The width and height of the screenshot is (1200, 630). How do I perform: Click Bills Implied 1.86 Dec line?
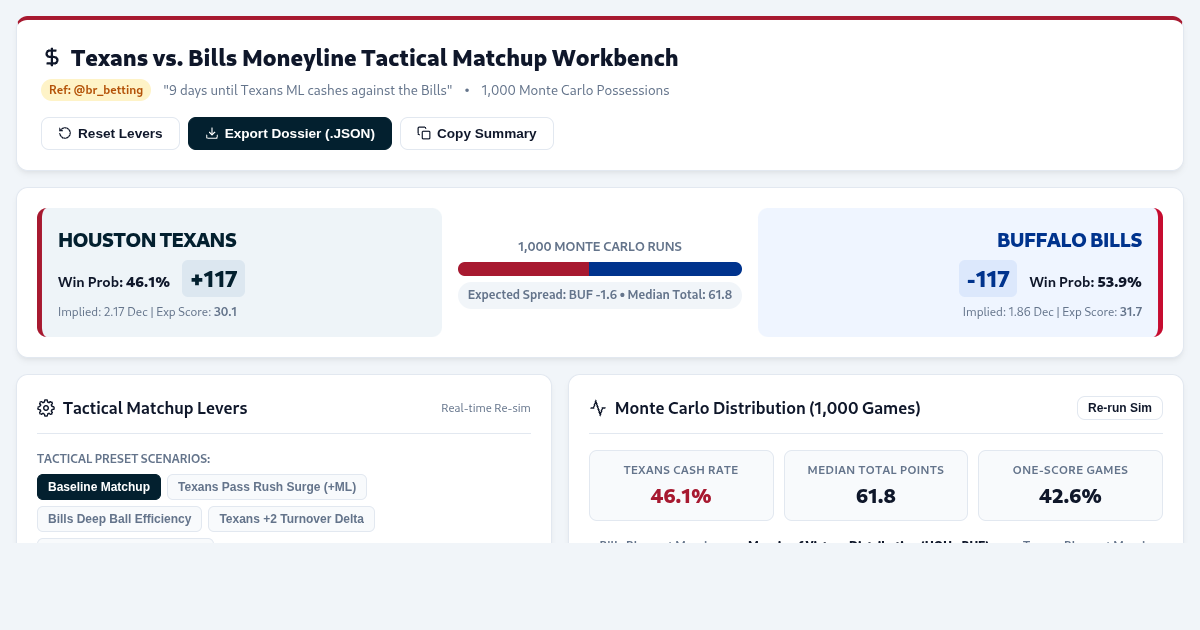click(1052, 312)
